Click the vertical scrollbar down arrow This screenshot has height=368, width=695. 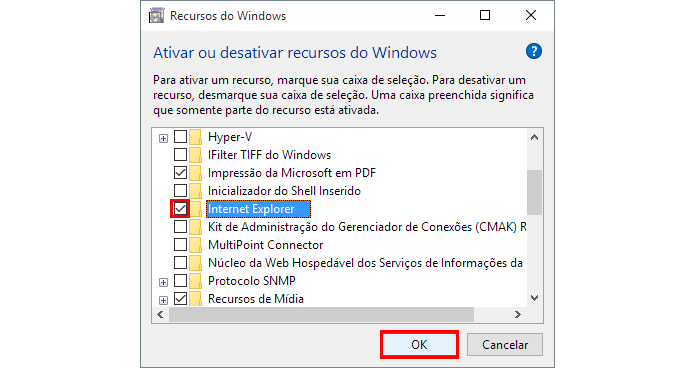[x=535, y=298]
